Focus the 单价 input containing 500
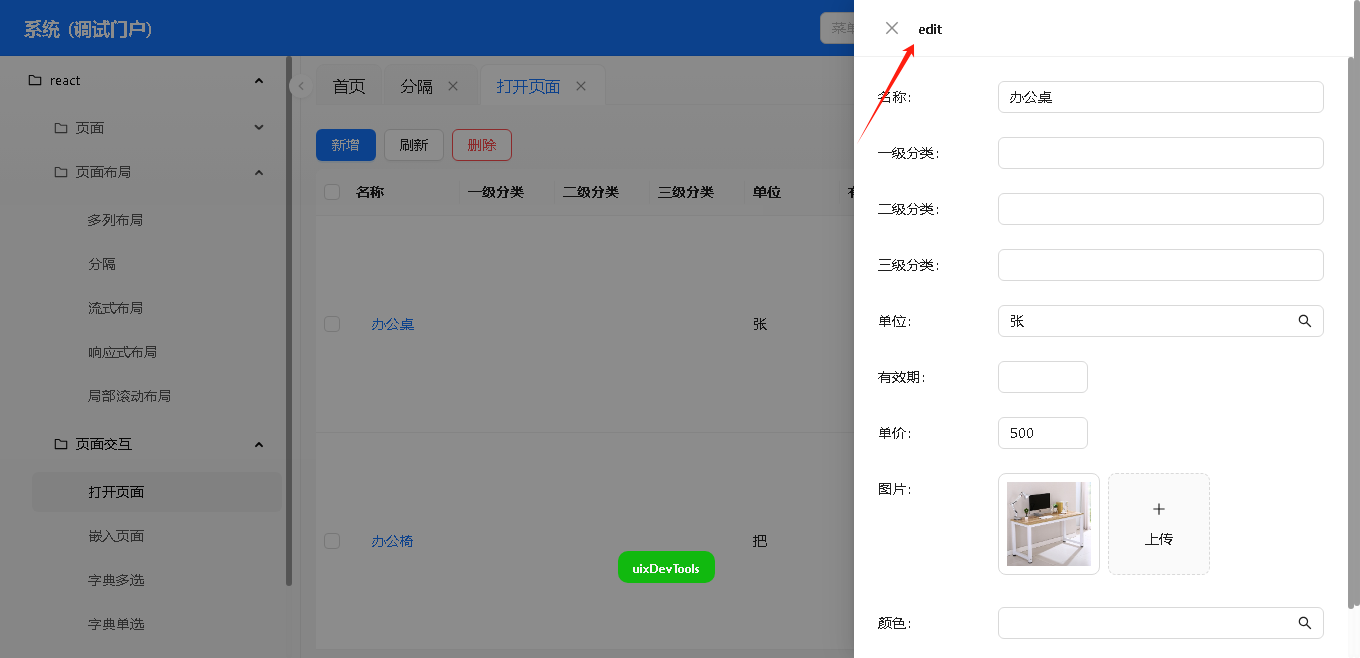1360x658 pixels. point(1043,433)
